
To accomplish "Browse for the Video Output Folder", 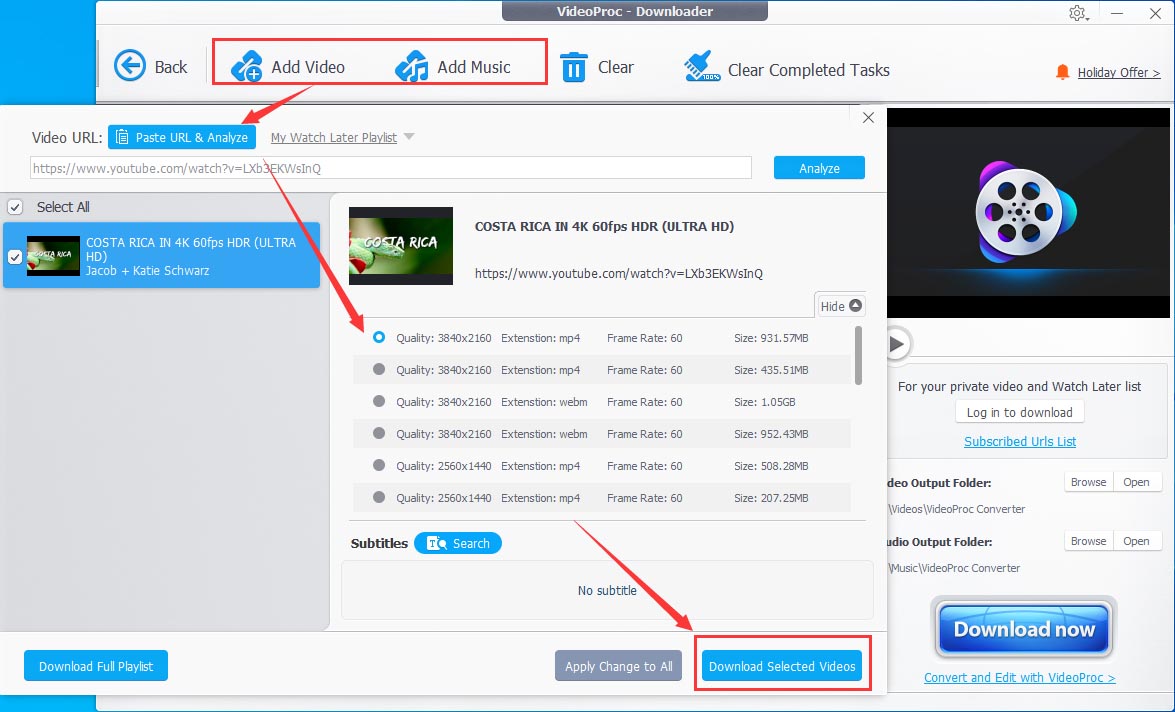I will pos(1088,482).
